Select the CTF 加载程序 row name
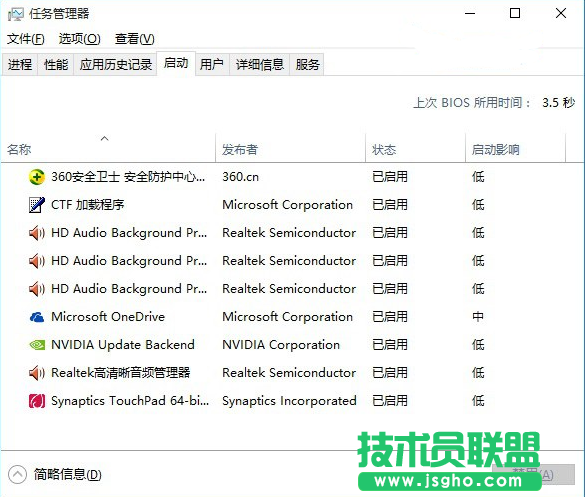 pyautogui.click(x=88, y=205)
